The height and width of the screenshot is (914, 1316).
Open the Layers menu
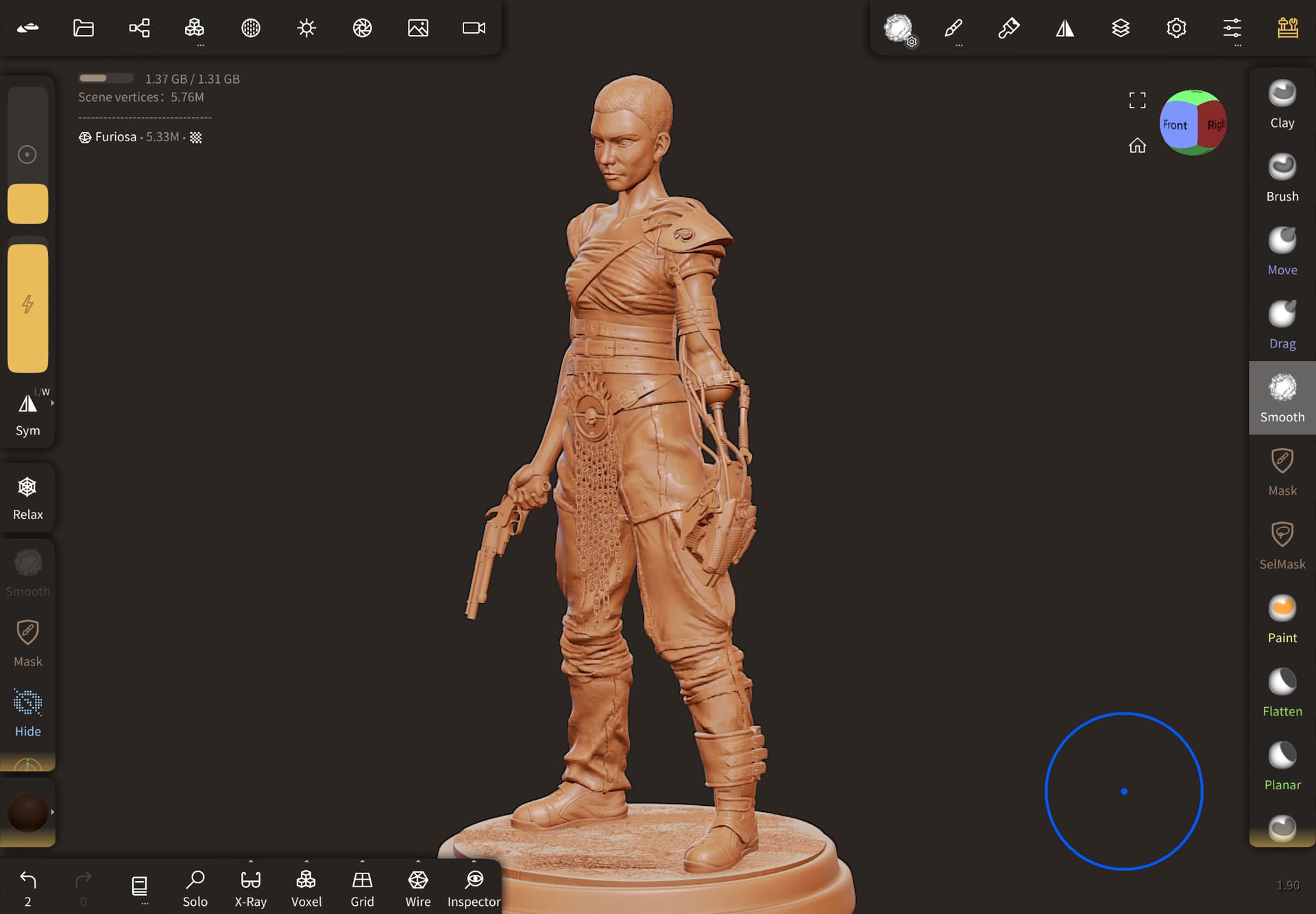pos(1121,28)
